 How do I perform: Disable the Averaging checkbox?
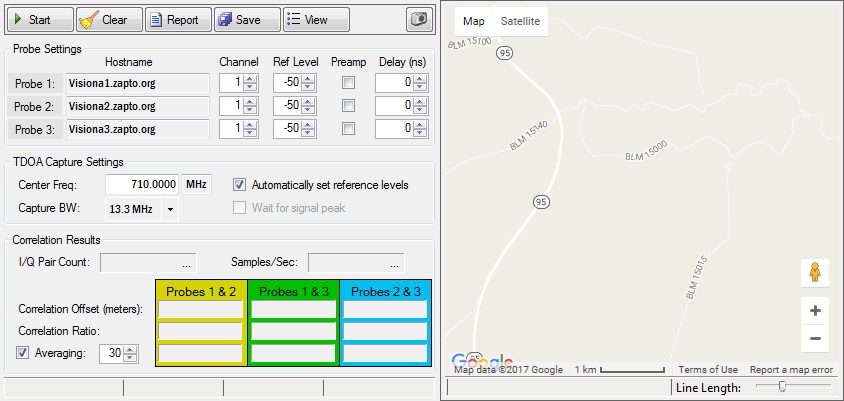pyautogui.click(x=23, y=352)
